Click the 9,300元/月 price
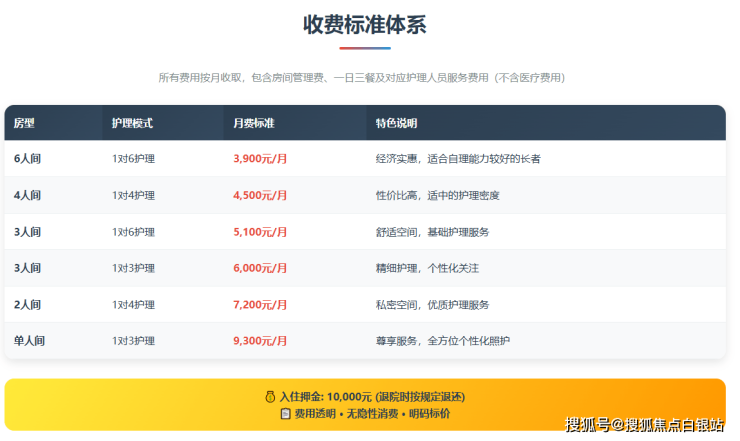Image resolution: width=740 pixels, height=441 pixels. 260,341
